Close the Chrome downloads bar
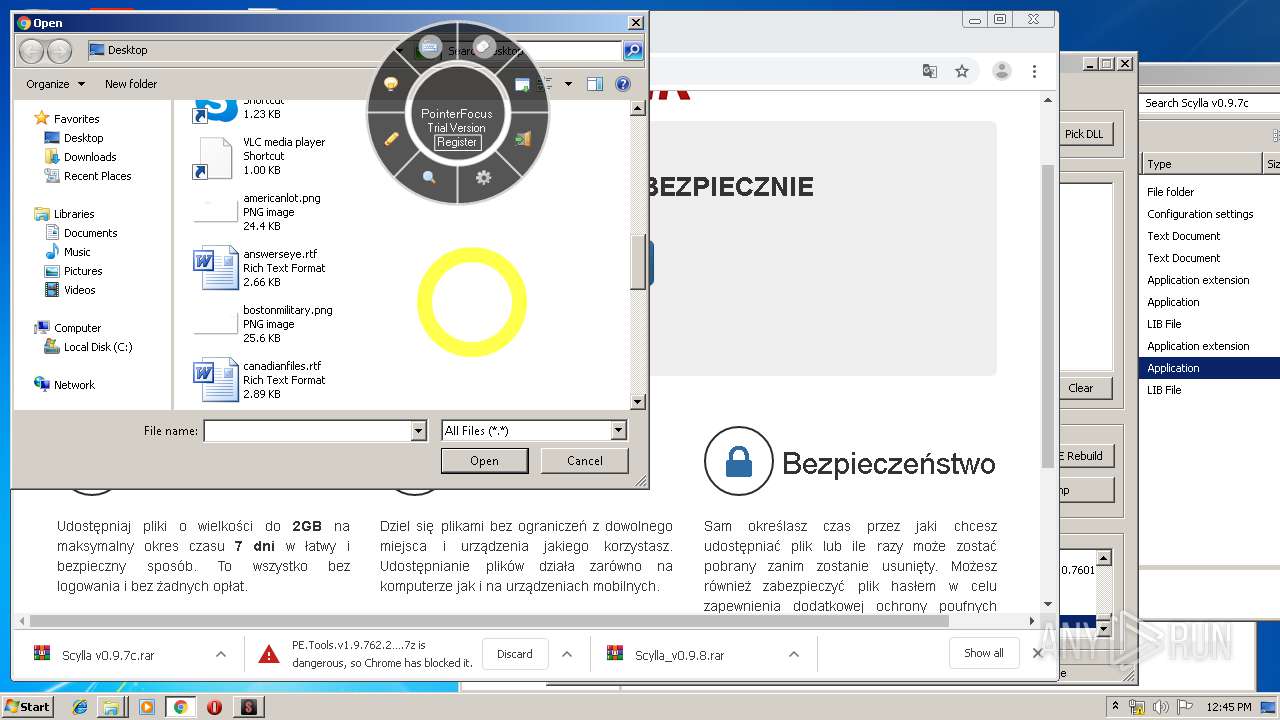Viewport: 1280px width, 720px height. tap(1037, 653)
